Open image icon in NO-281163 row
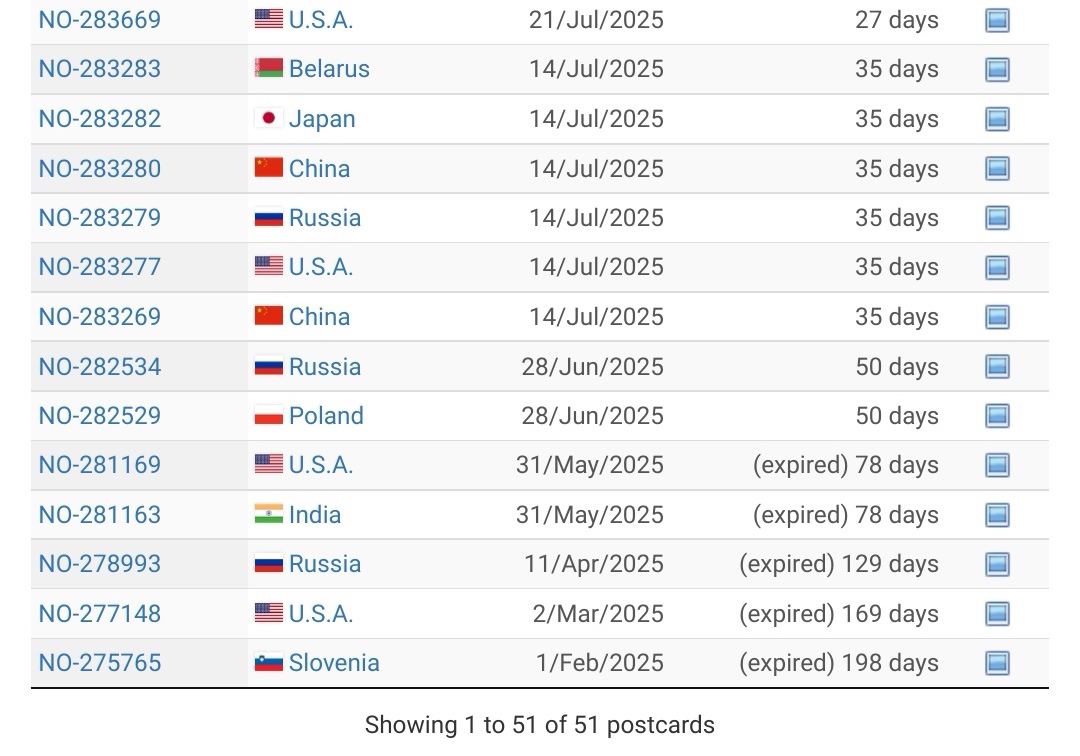The width and height of the screenshot is (1080, 756). [997, 515]
